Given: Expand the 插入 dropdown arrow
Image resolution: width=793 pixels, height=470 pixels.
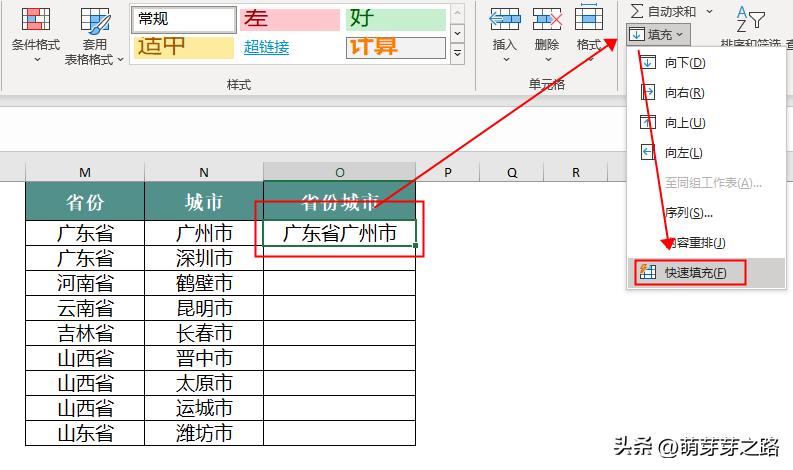Looking at the screenshot, I should pyautogui.click(x=506, y=60).
